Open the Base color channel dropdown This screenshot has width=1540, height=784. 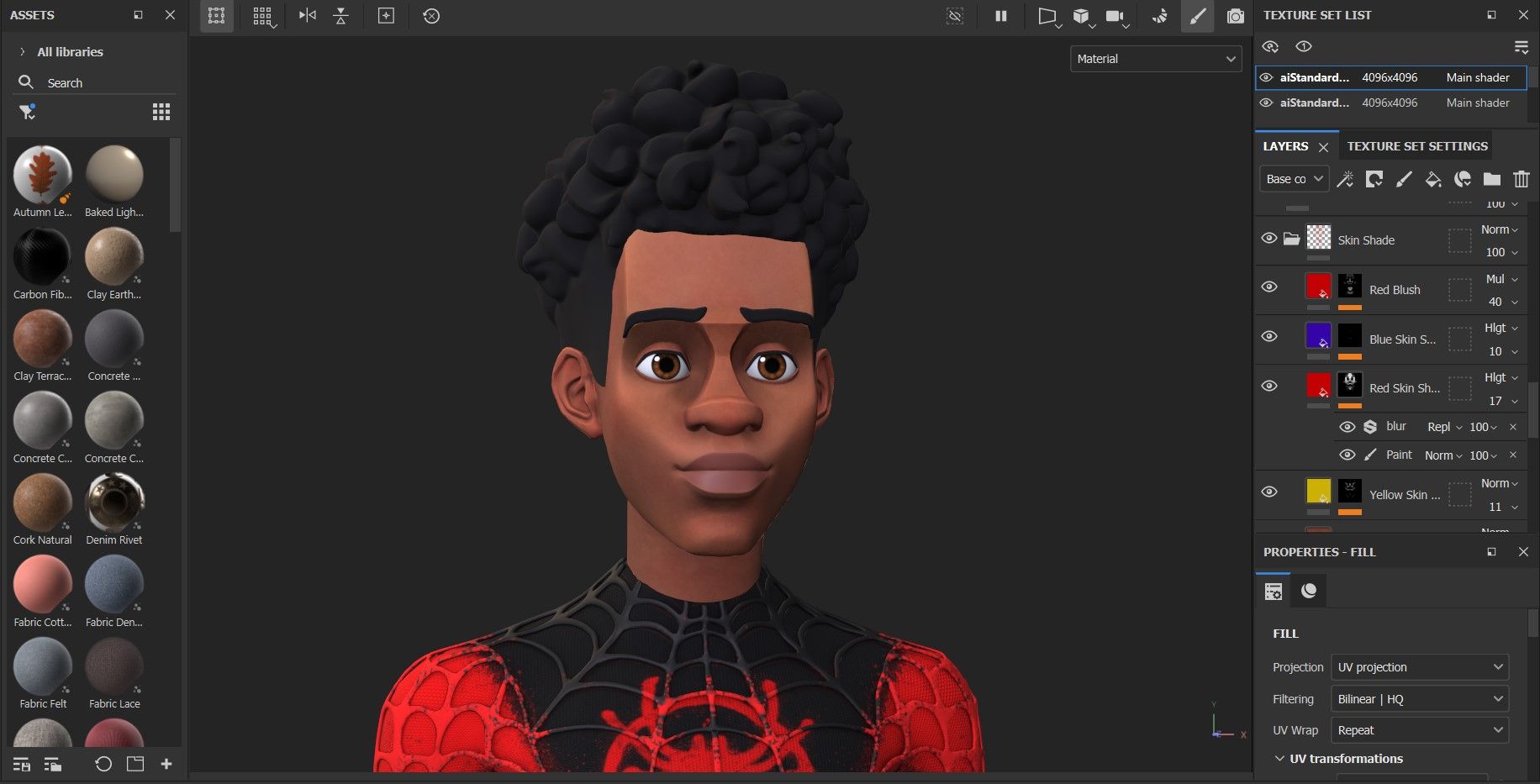[x=1294, y=179]
